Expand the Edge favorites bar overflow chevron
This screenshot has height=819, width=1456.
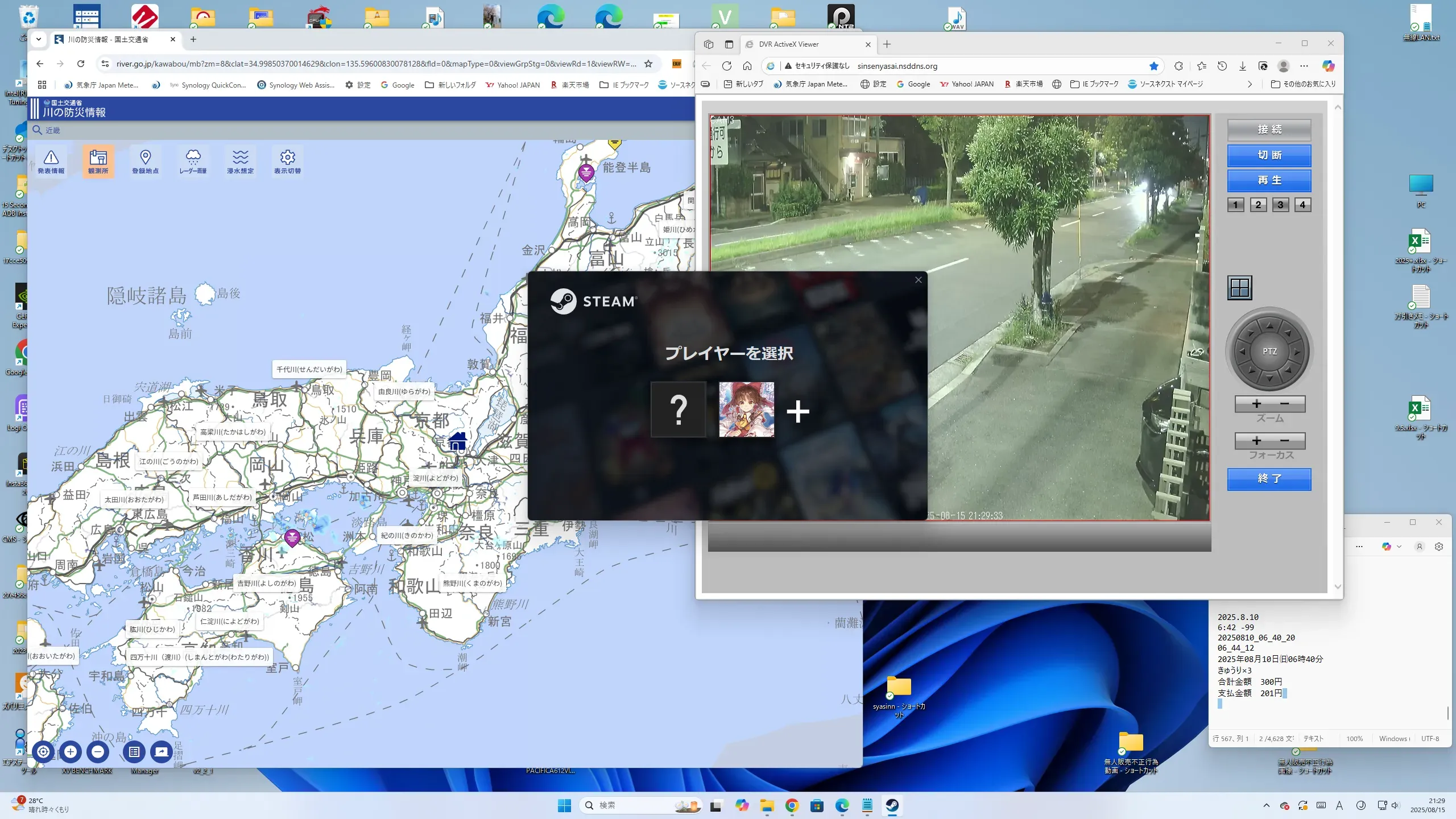click(1250, 84)
